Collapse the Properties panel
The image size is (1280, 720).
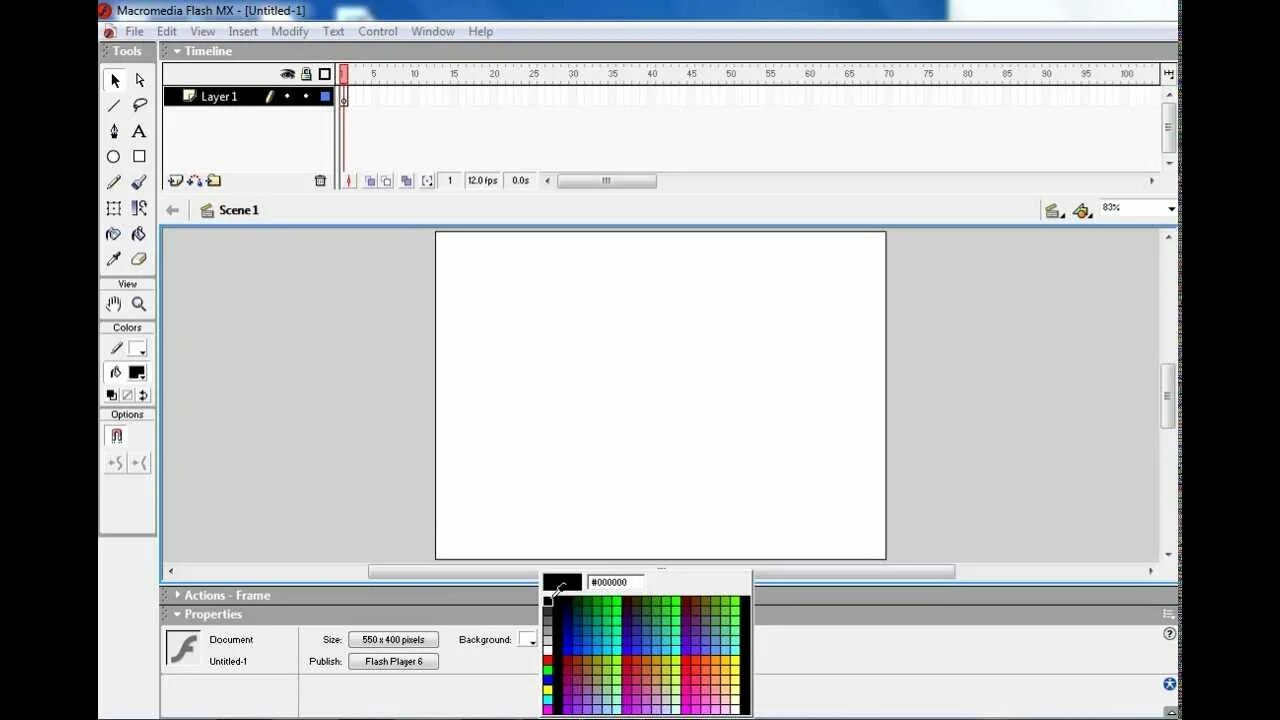[x=177, y=614]
